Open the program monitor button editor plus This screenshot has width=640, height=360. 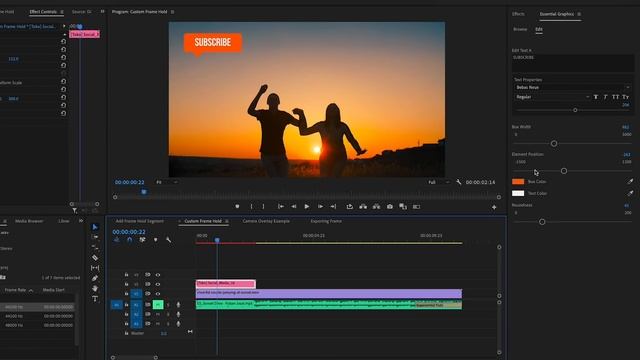(494, 207)
